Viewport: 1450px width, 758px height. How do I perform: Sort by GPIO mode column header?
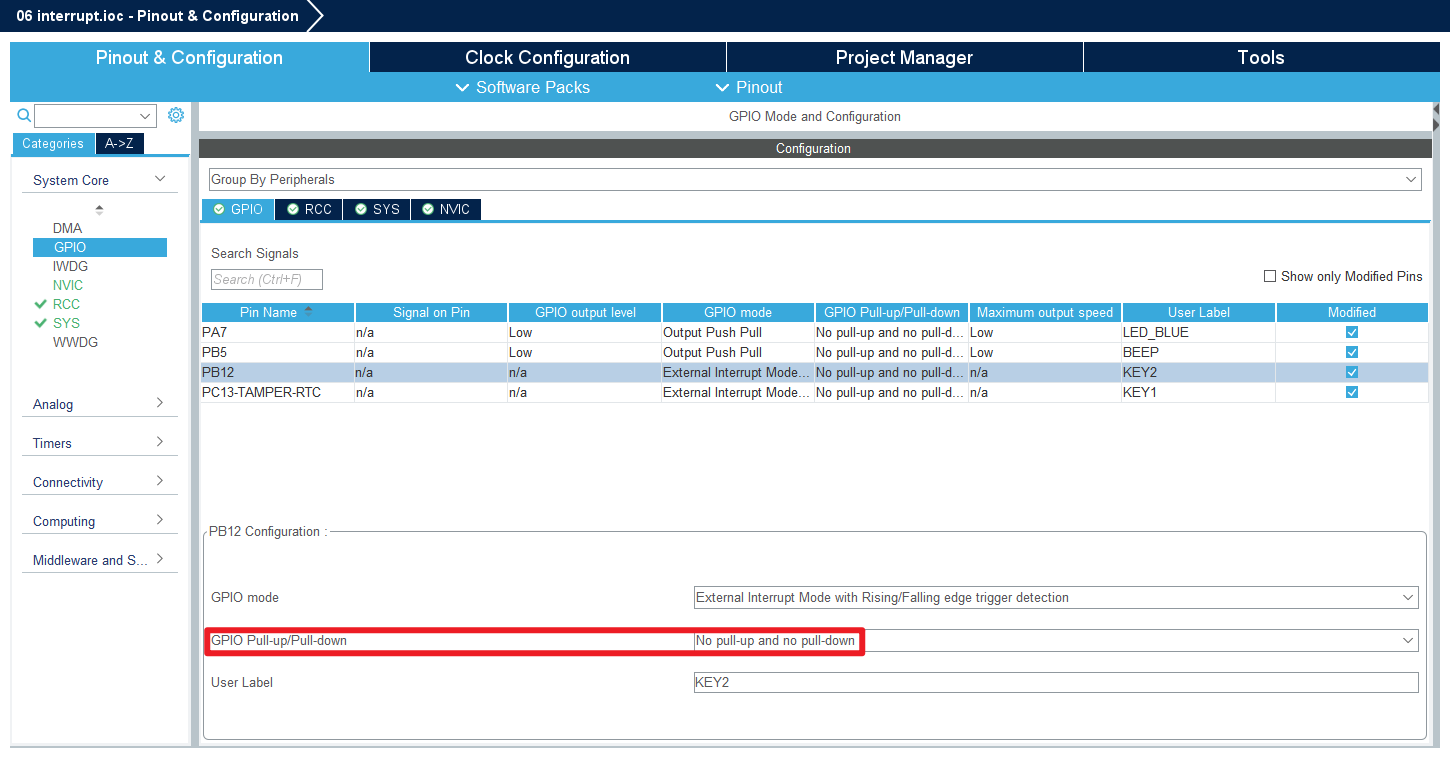click(x=738, y=312)
